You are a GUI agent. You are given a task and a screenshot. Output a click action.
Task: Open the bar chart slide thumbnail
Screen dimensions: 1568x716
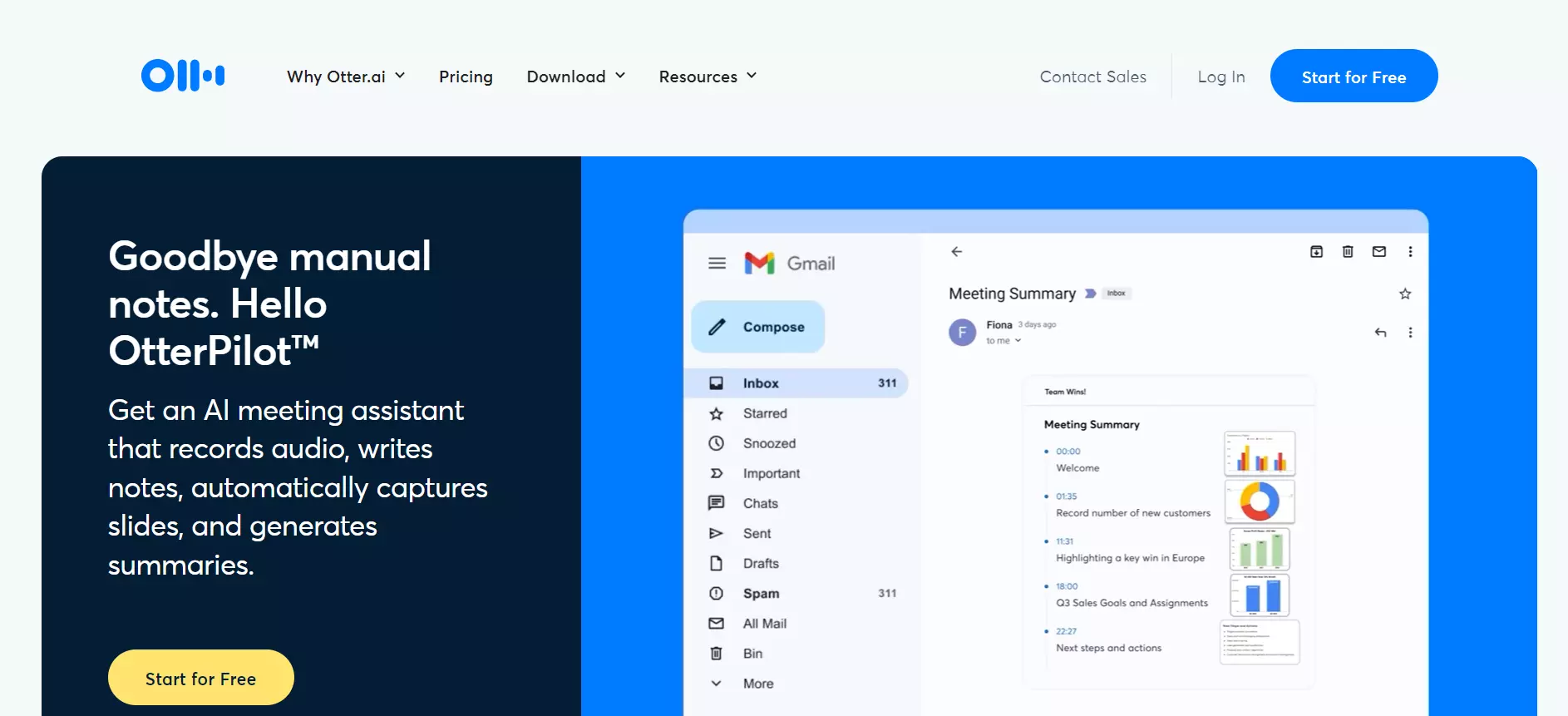1260,453
